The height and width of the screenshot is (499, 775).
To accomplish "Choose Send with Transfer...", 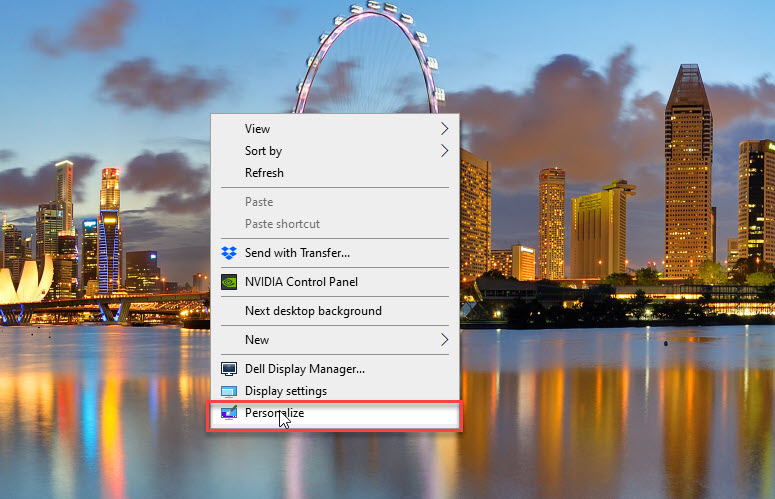I will pyautogui.click(x=335, y=253).
